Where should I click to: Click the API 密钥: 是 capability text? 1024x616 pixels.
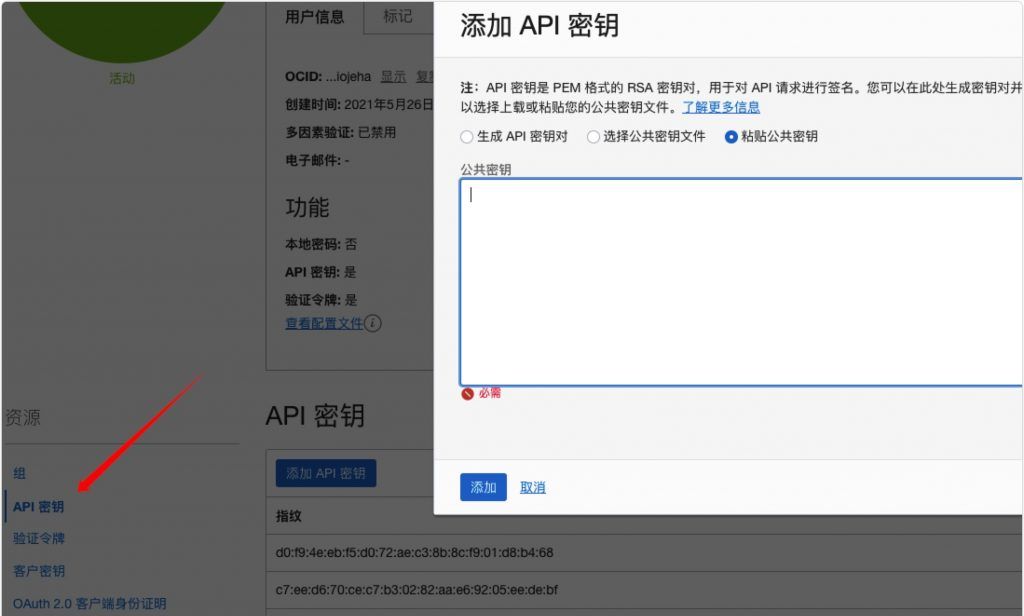pos(320,272)
